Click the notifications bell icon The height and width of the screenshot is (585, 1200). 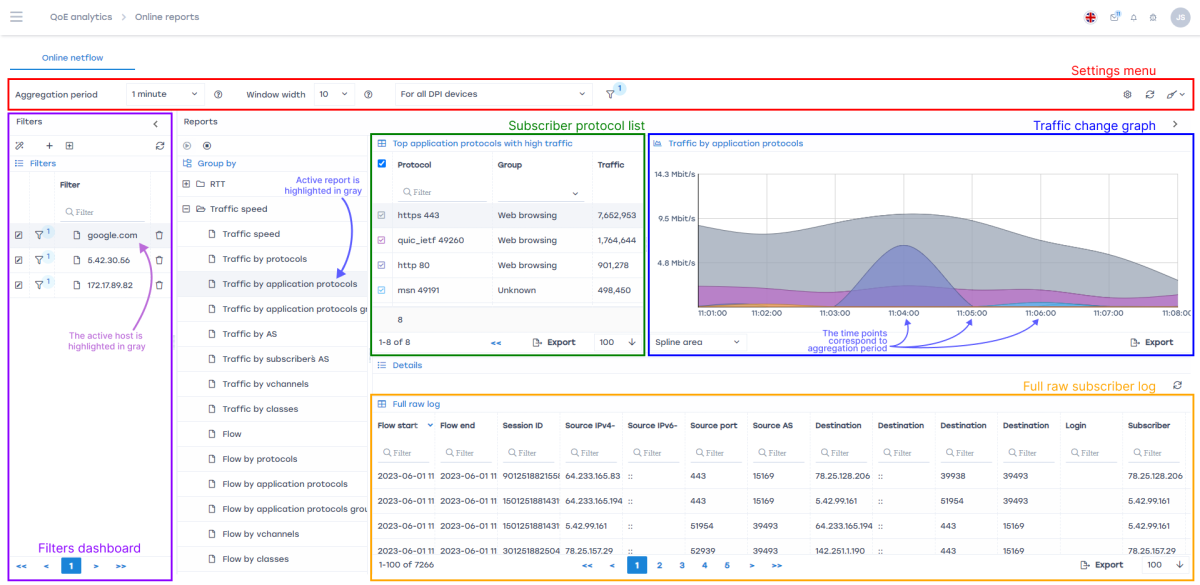1134,17
